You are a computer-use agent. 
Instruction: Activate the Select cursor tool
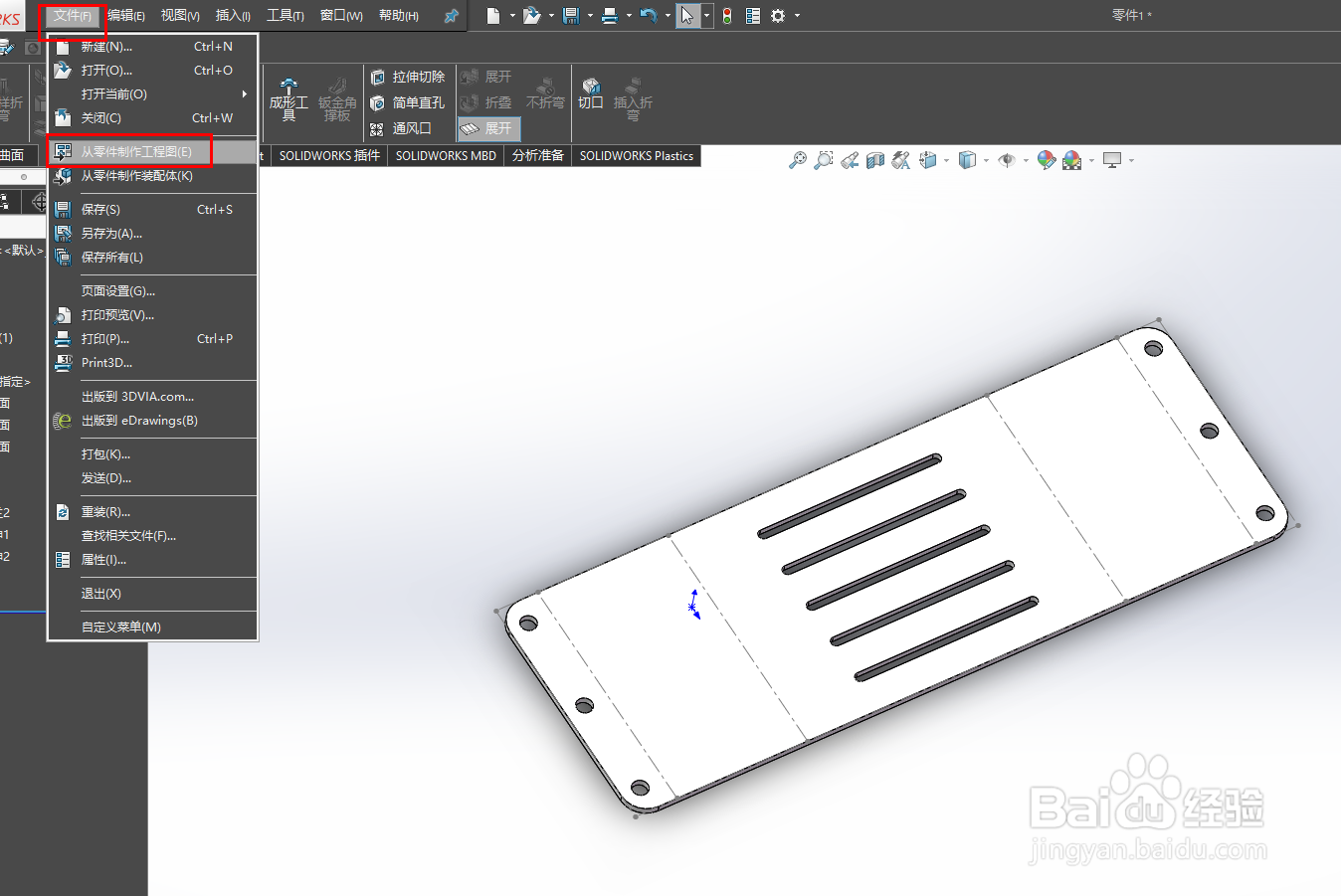click(x=687, y=15)
